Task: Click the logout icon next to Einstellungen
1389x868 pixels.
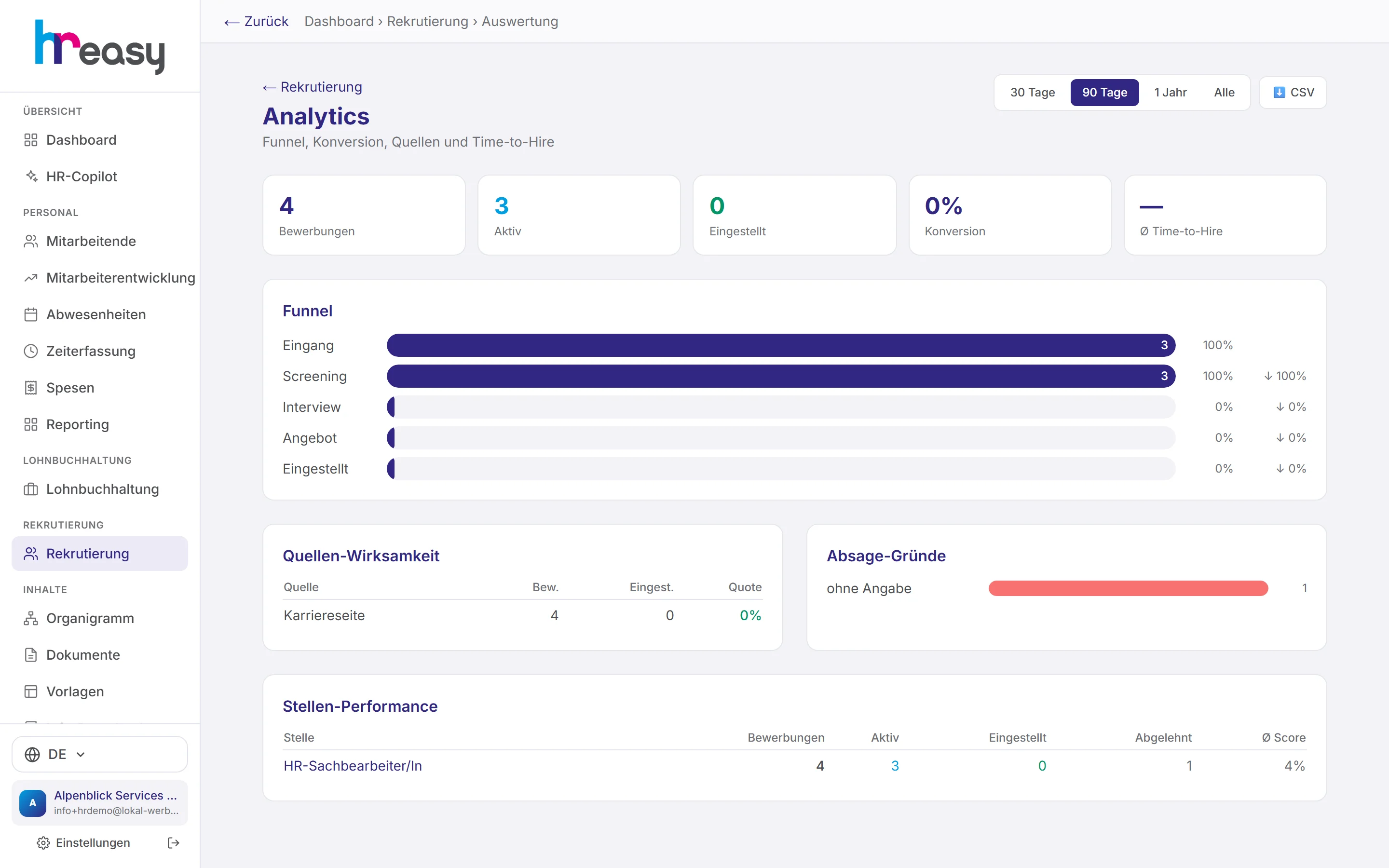Action: 173,843
